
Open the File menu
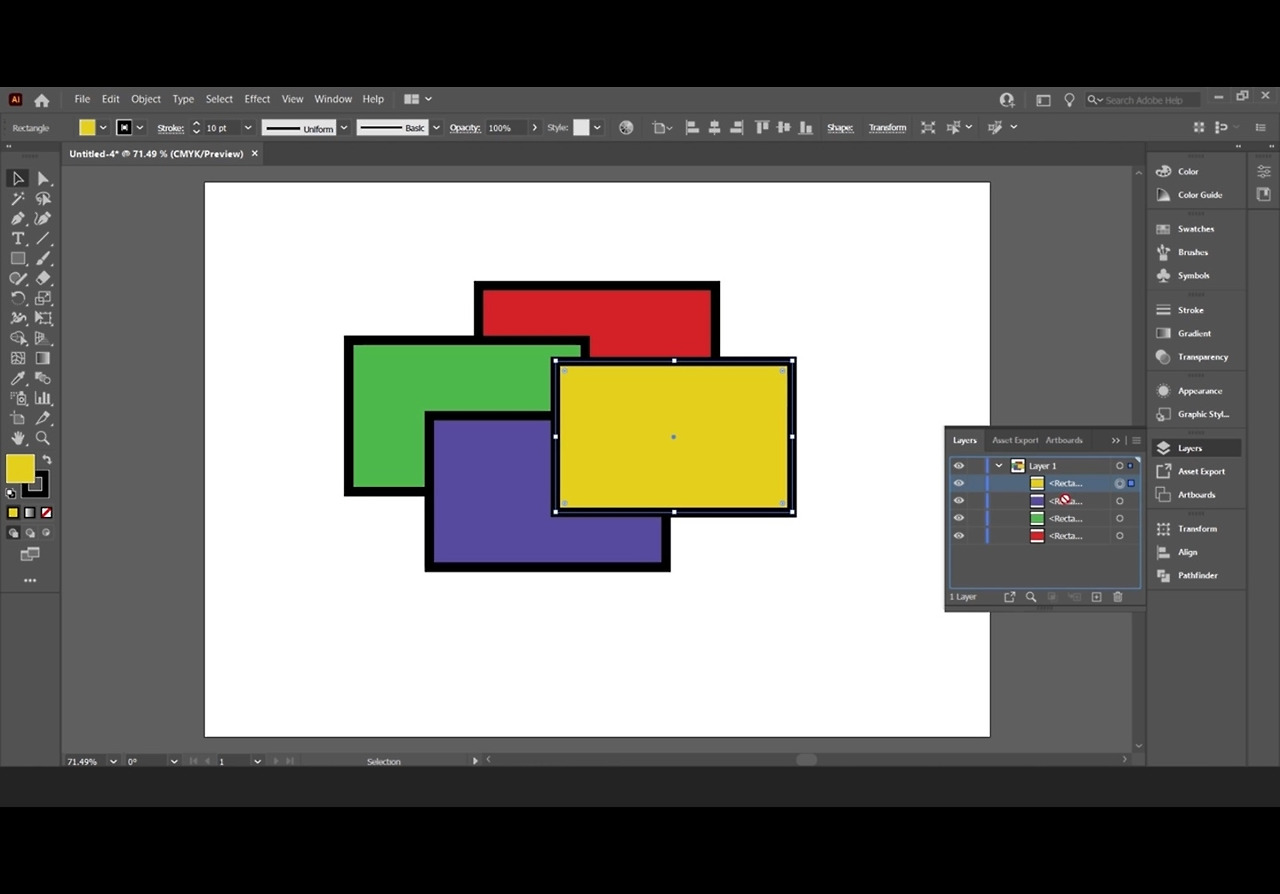82,100
